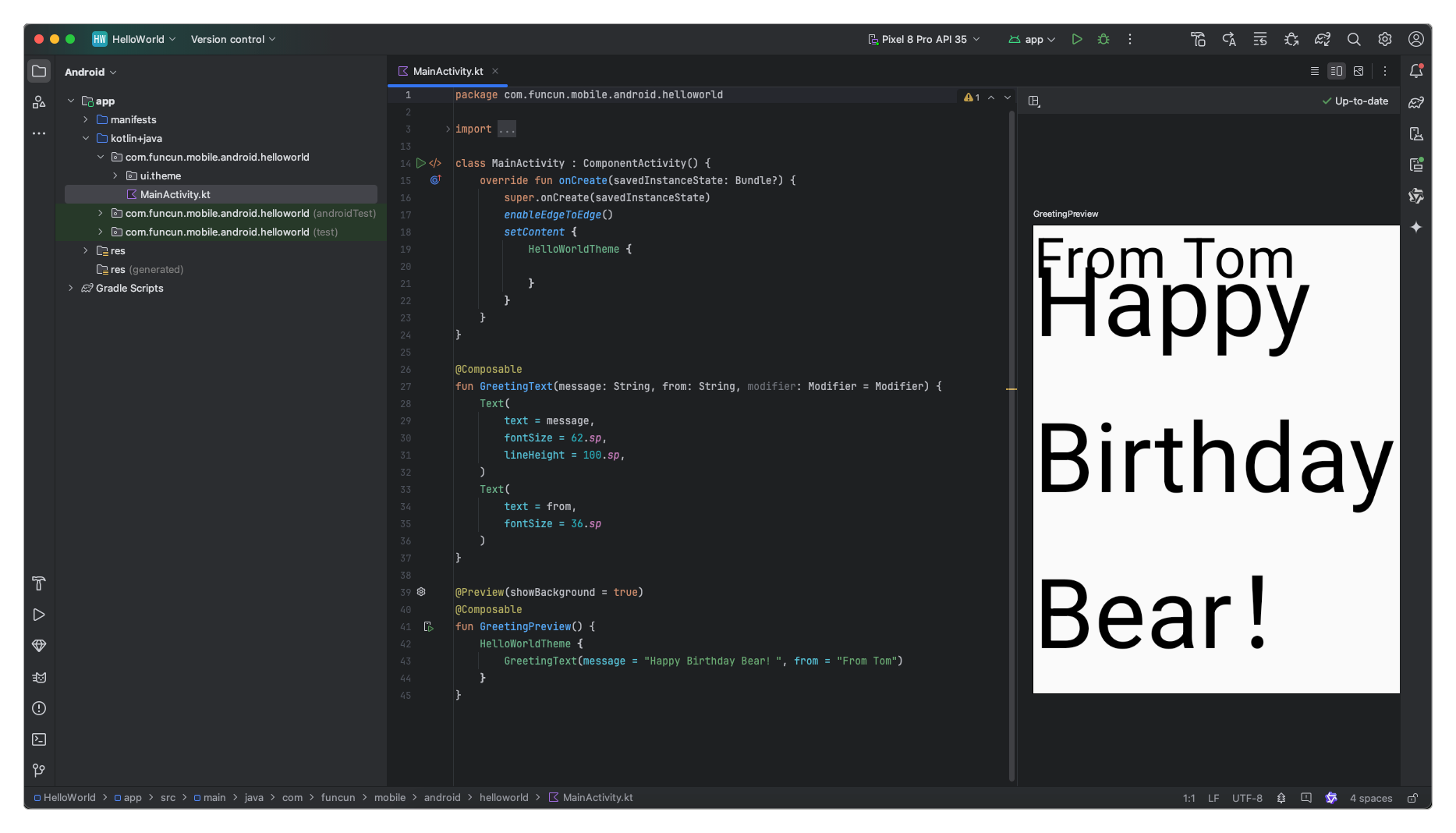The height and width of the screenshot is (833, 1456).
Task: Open the Resource Manager icon in left sidebar
Action: pos(39,102)
